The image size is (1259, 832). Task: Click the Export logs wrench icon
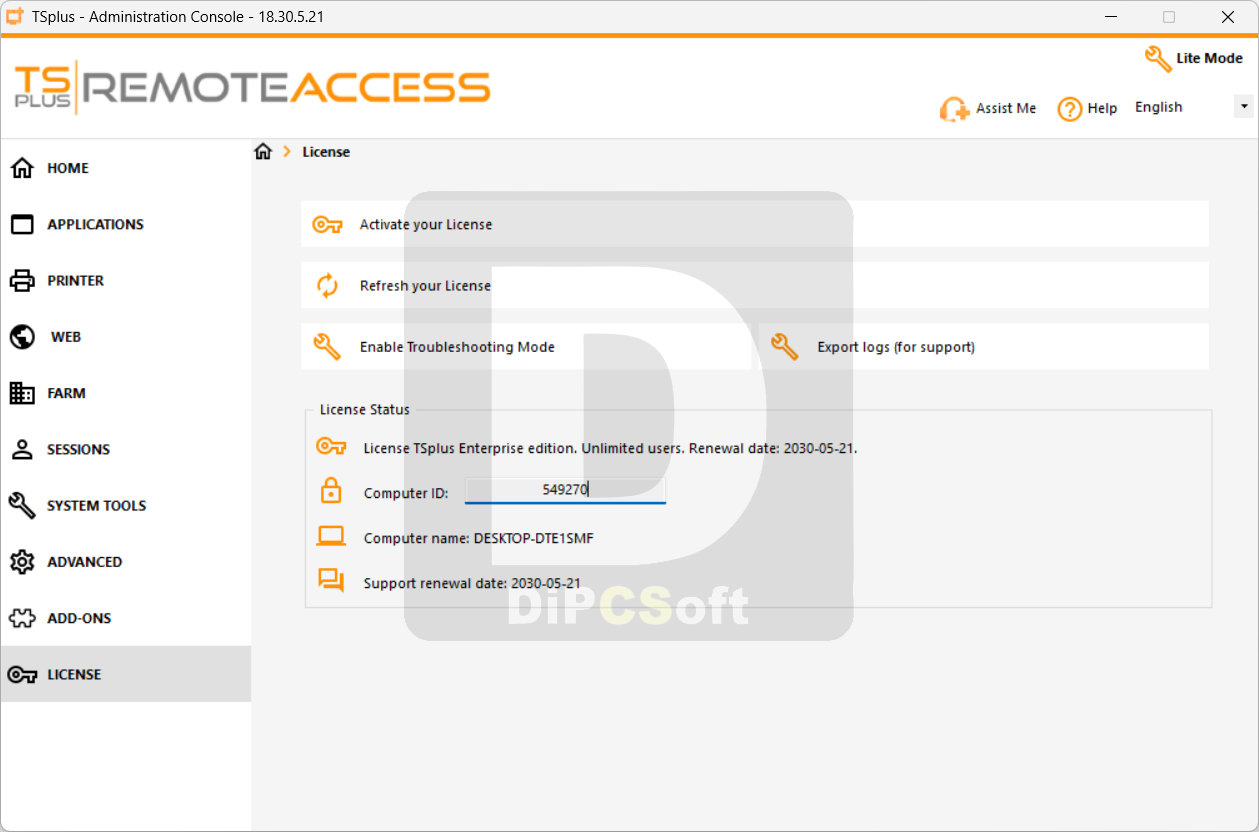[x=785, y=347]
